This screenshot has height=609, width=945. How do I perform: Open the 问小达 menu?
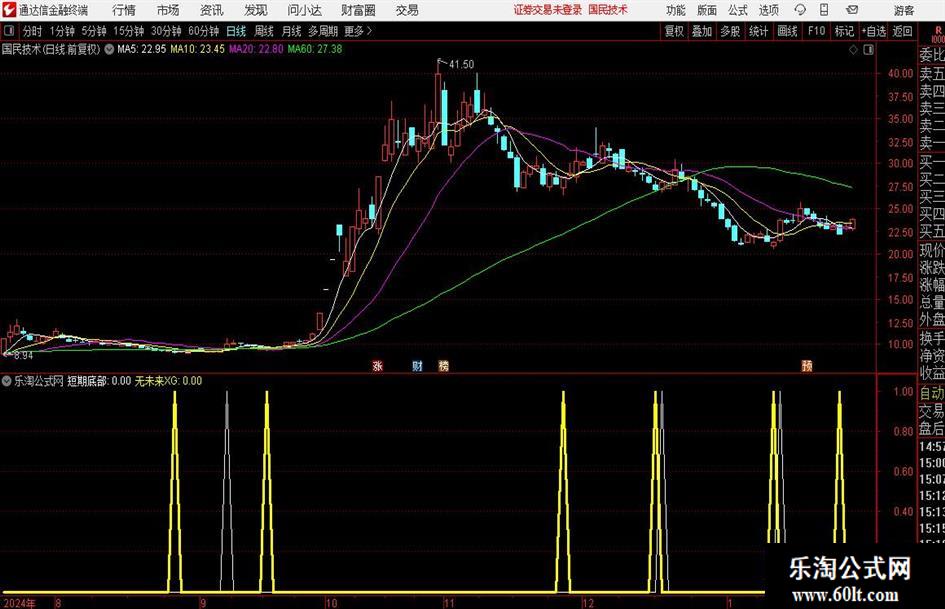pyautogui.click(x=304, y=10)
